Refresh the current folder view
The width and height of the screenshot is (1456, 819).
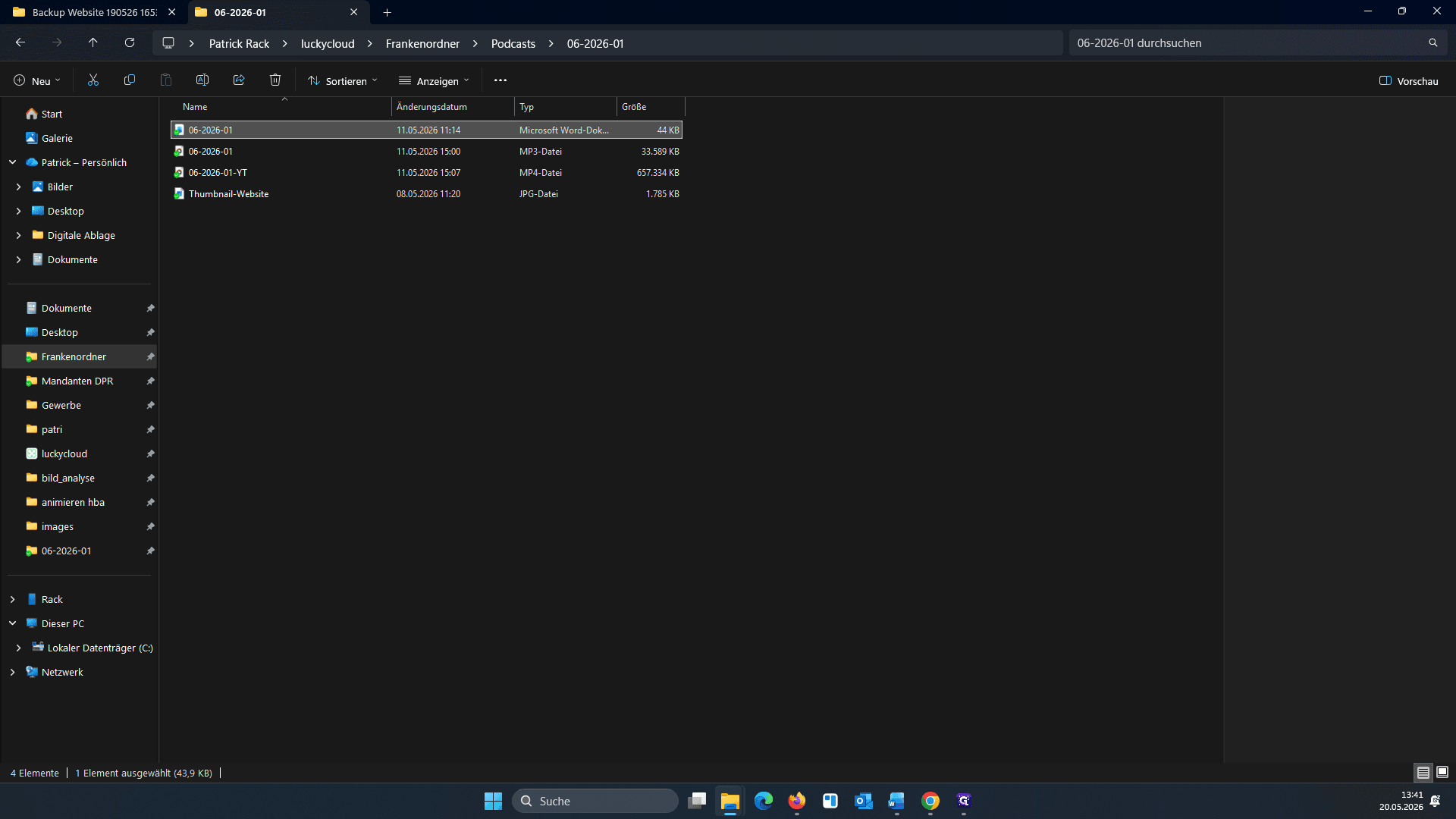coord(130,43)
